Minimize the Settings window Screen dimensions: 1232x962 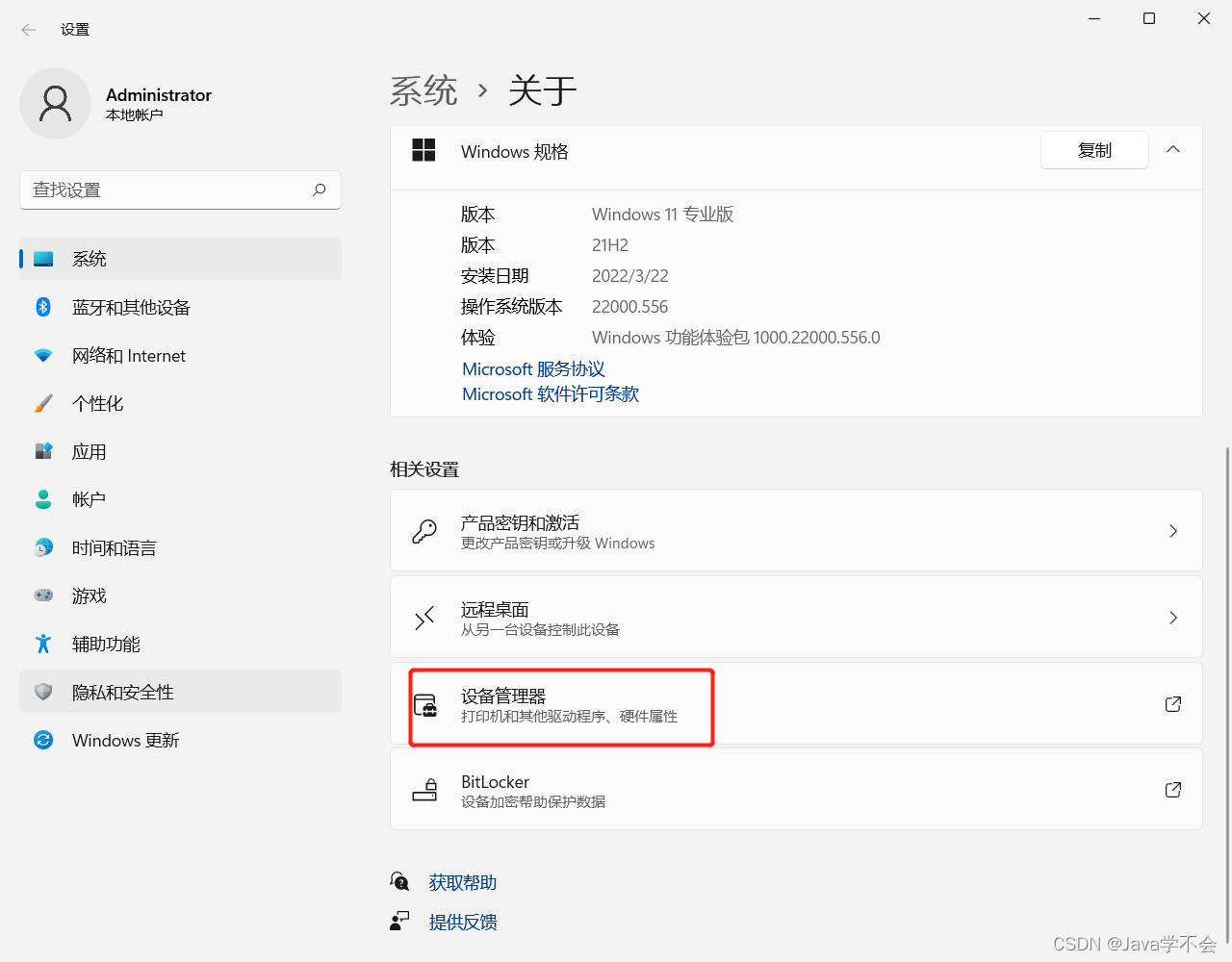(x=1094, y=18)
